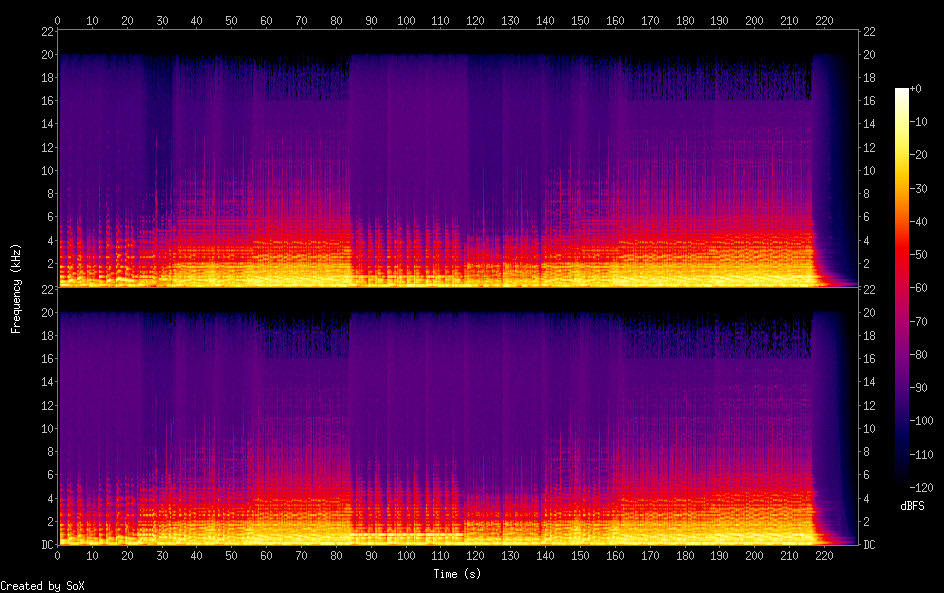
Task: Click the 220 tick on the top time axis
Action: [x=824, y=20]
